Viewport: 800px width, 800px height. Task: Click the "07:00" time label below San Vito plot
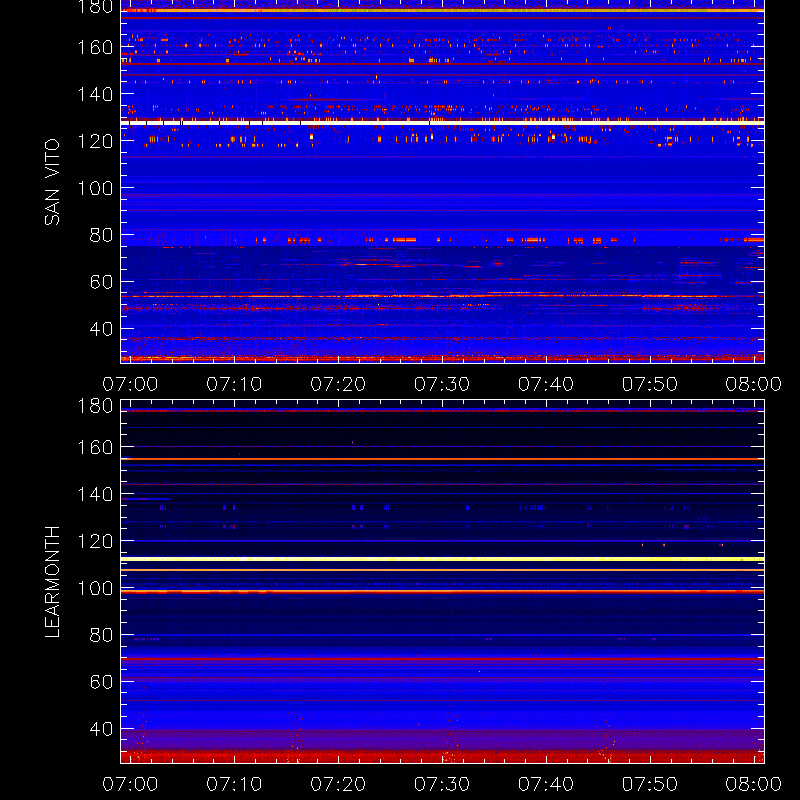tap(130, 384)
